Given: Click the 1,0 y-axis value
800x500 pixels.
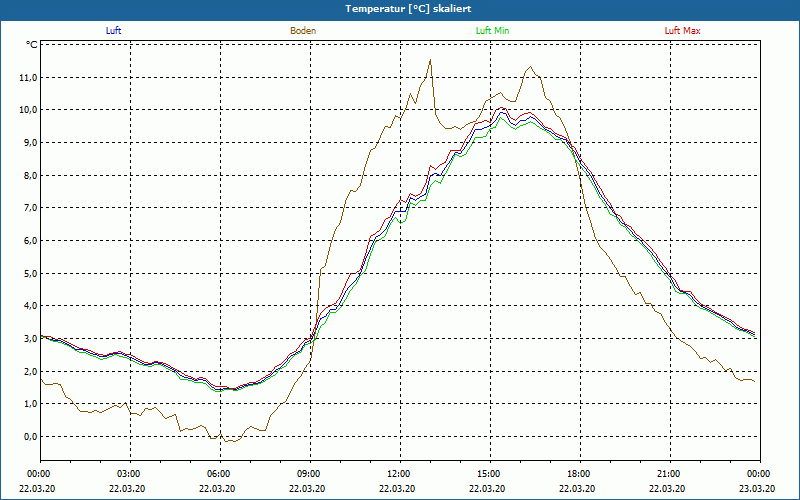Looking at the screenshot, I should [31, 404].
